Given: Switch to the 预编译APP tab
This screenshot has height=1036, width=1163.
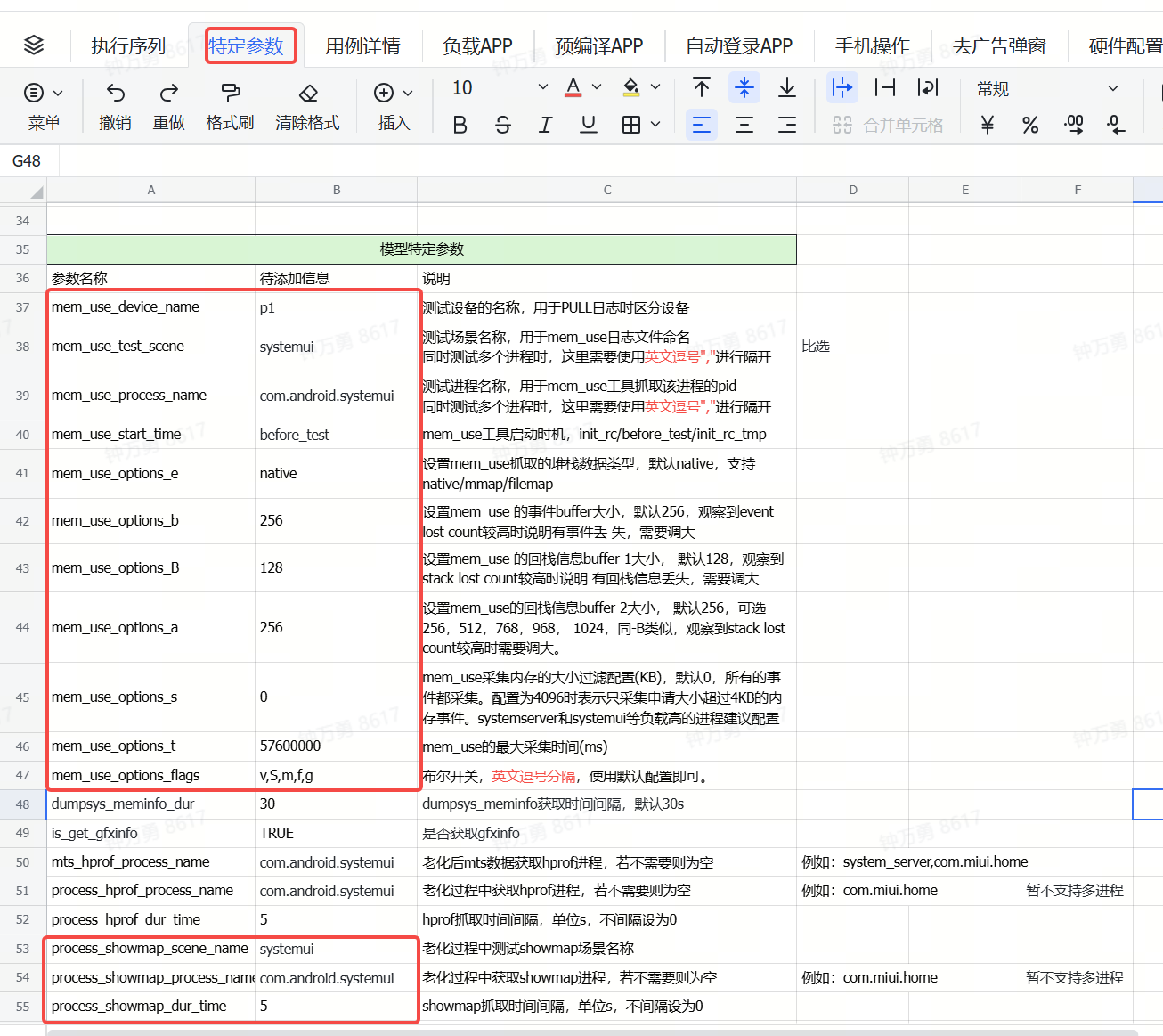Looking at the screenshot, I should (x=598, y=45).
